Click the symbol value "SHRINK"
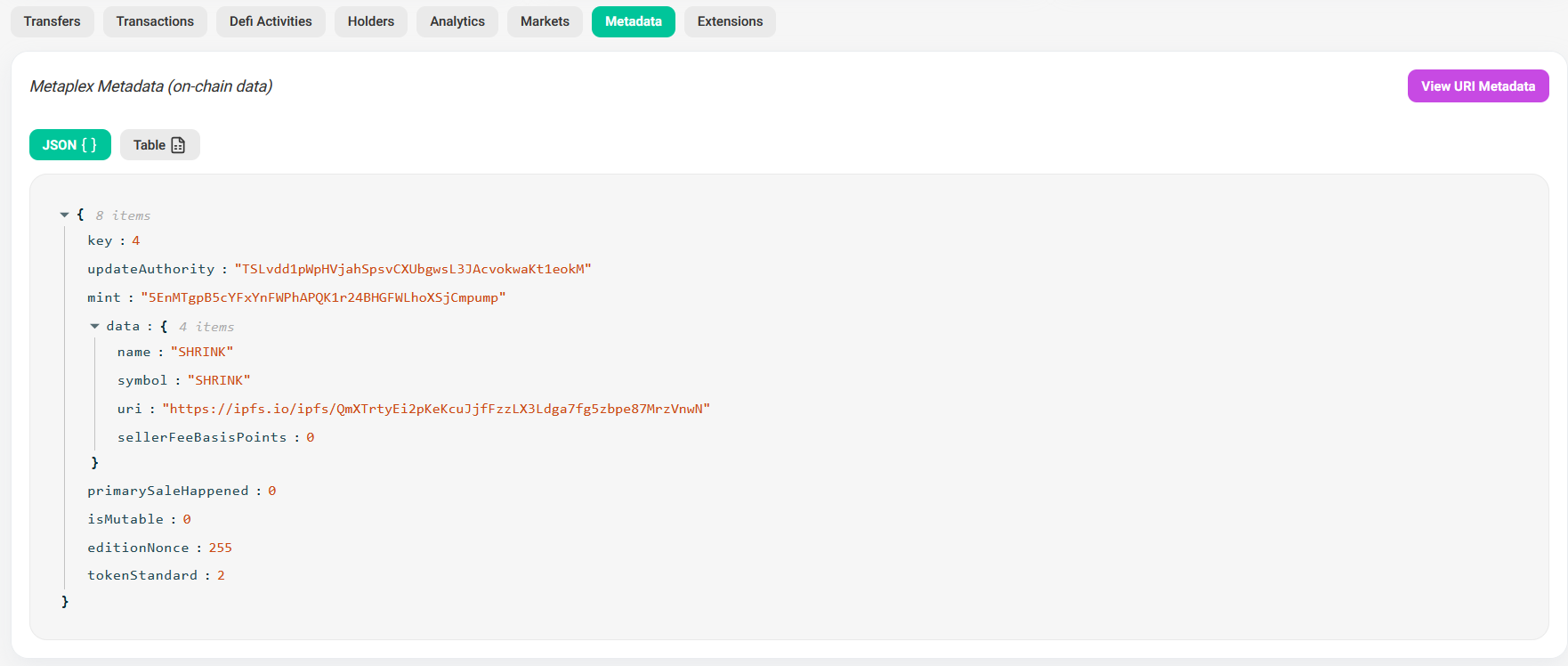The width and height of the screenshot is (1568, 666). [219, 380]
